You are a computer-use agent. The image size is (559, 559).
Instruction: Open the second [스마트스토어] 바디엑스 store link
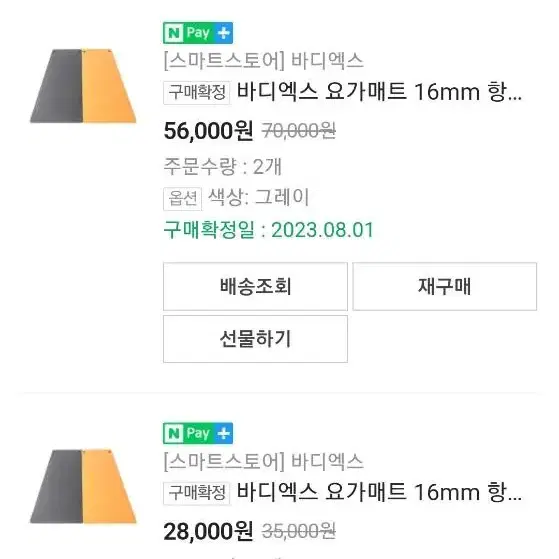pos(263,461)
